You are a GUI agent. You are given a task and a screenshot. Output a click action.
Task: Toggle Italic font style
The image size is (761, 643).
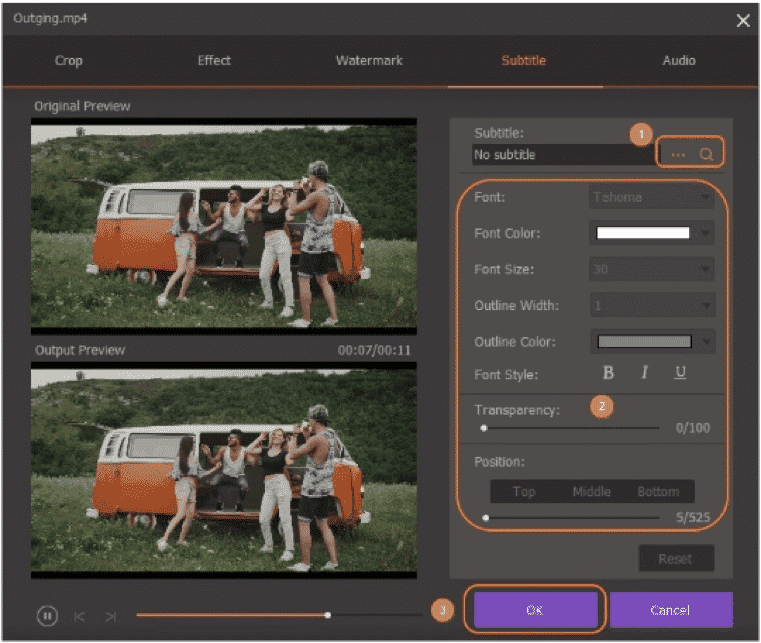coord(644,373)
